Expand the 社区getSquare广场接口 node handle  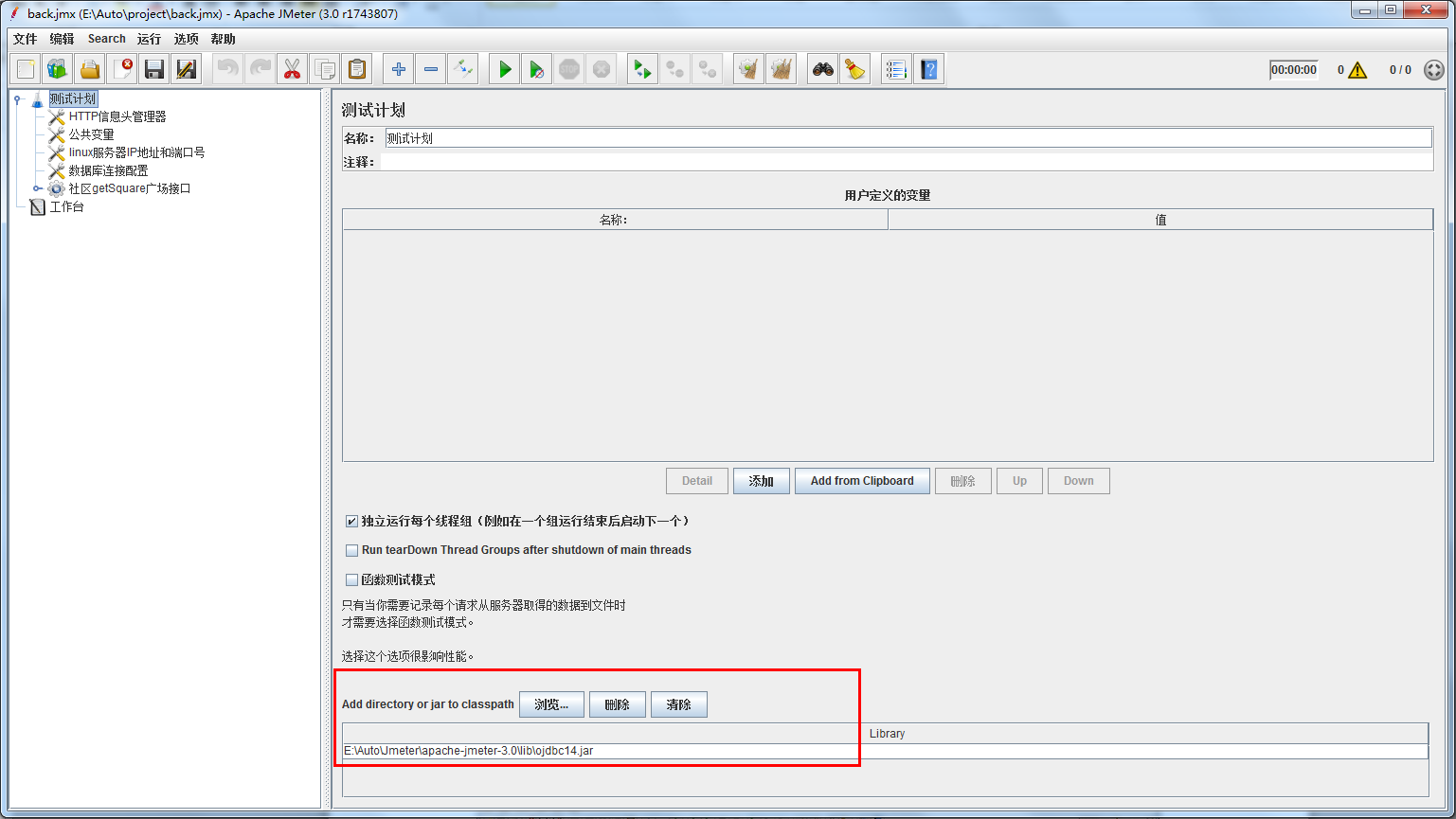pyautogui.click(x=37, y=188)
